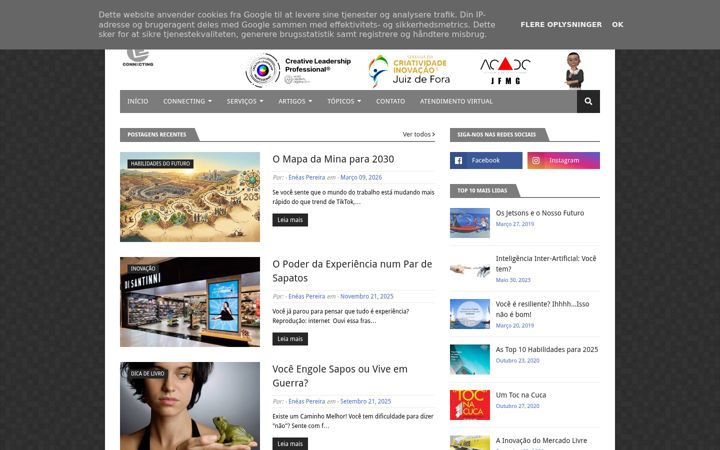The height and width of the screenshot is (450, 720).
Task: Open the mine map post thumbnail
Action: click(190, 197)
